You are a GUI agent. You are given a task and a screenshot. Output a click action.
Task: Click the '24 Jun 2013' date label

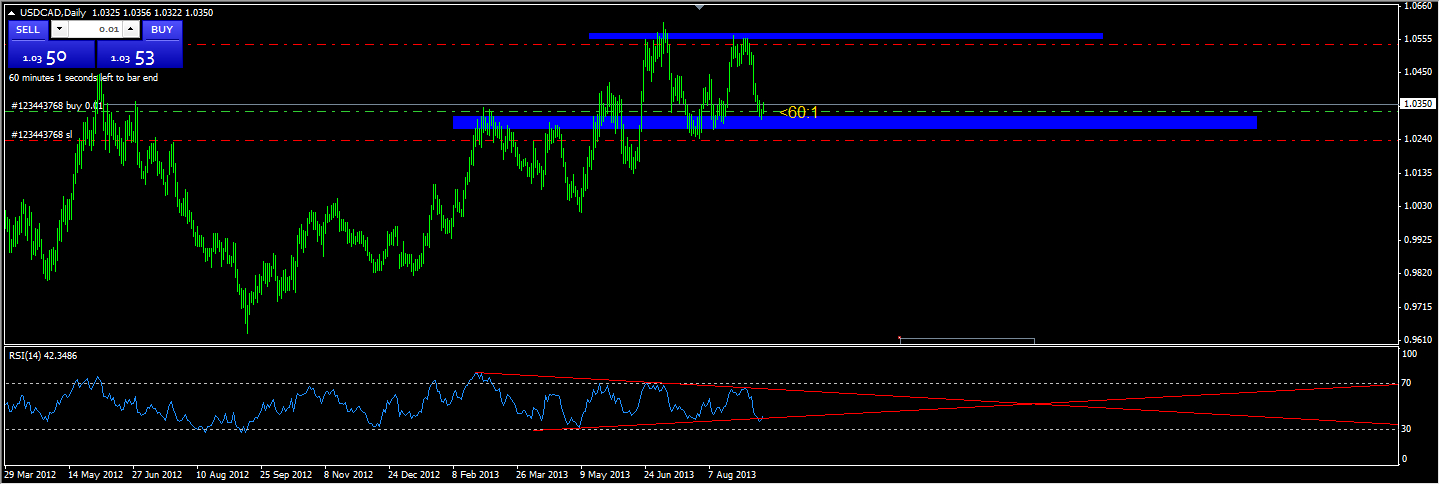pos(670,473)
